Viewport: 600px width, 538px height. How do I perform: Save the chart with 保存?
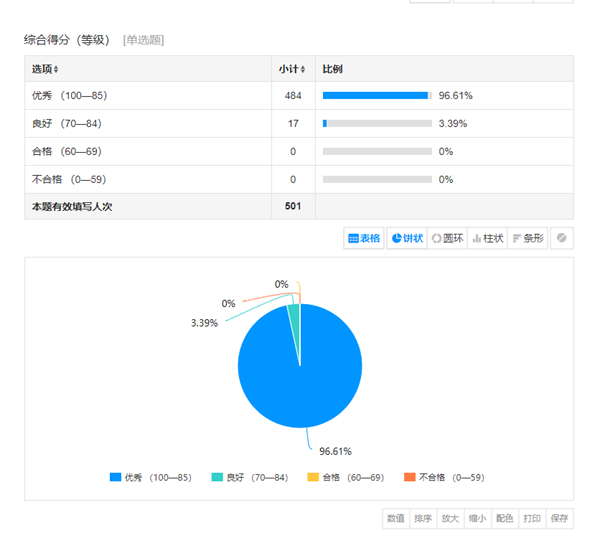[x=559, y=518]
